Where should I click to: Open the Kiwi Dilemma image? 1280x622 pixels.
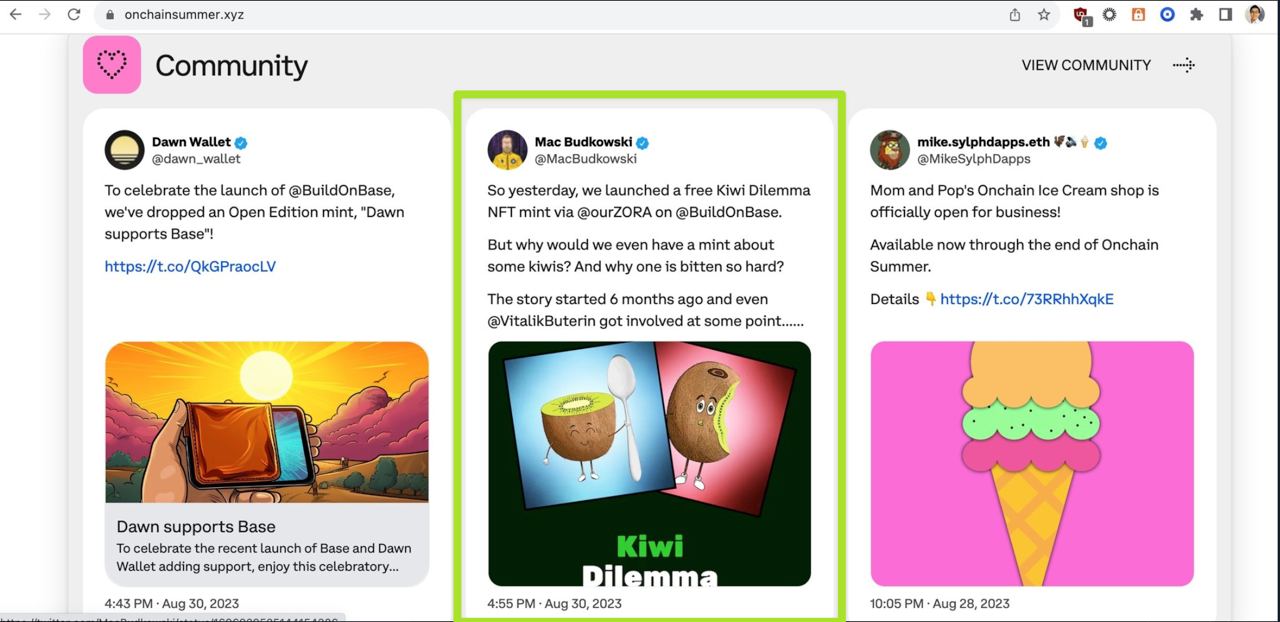click(x=649, y=464)
